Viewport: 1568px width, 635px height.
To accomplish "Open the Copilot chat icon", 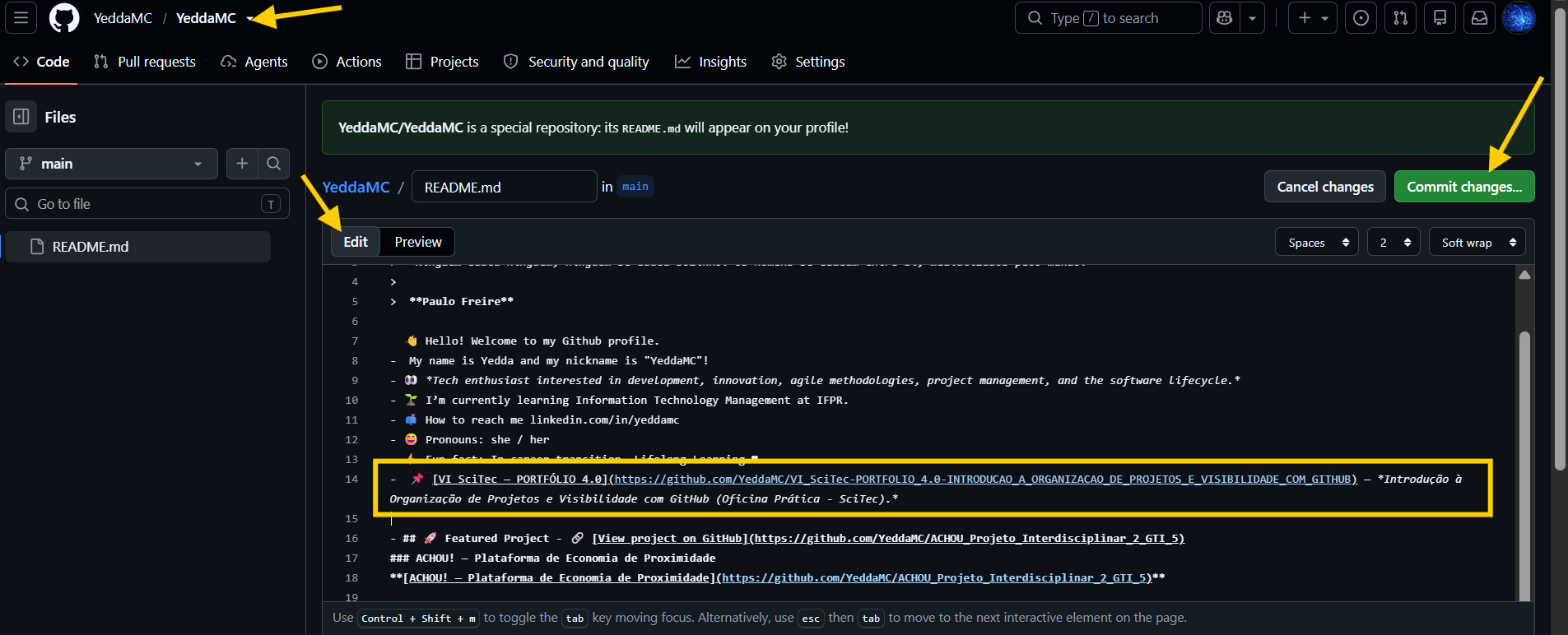I will [1224, 17].
